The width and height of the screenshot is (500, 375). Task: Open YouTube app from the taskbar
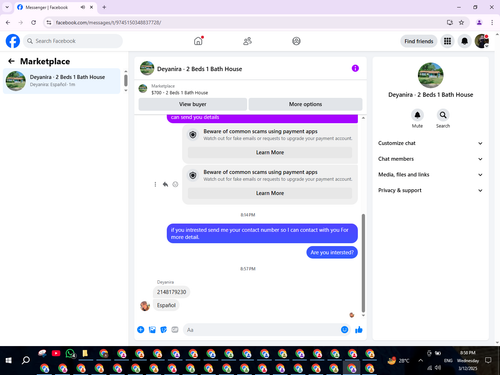pyautogui.click(x=56, y=353)
